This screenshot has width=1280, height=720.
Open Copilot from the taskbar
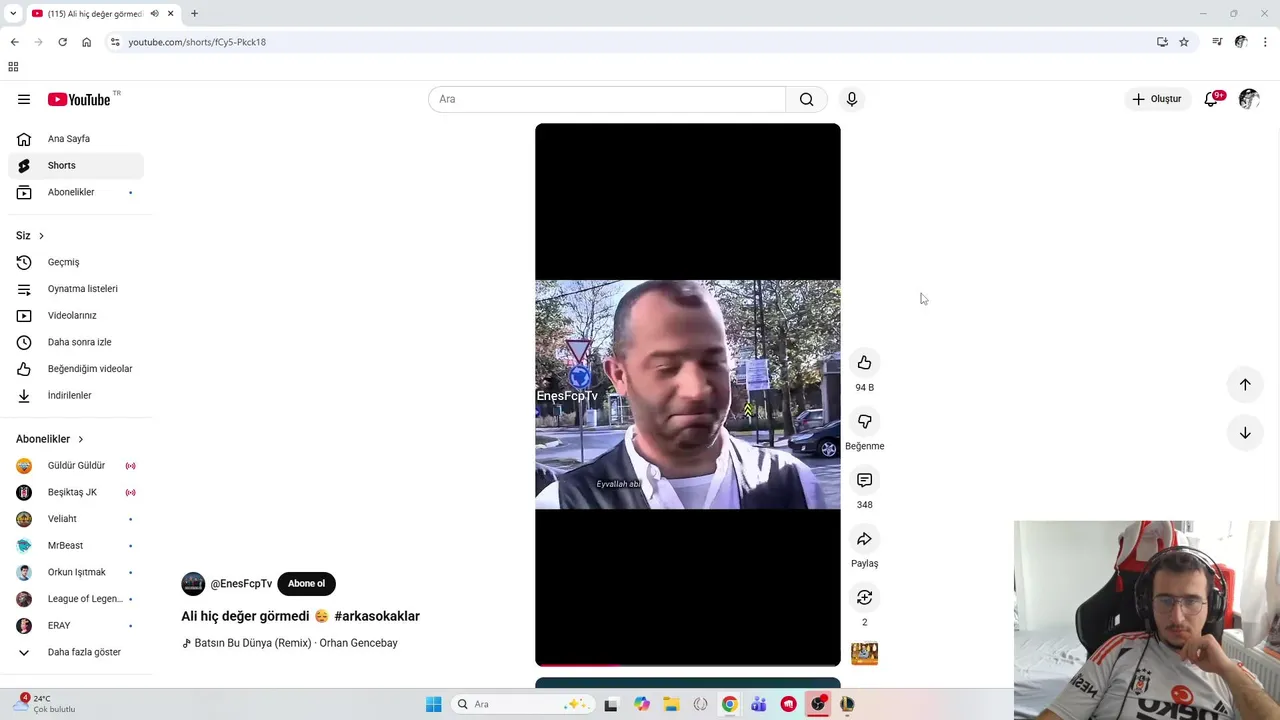coord(641,704)
